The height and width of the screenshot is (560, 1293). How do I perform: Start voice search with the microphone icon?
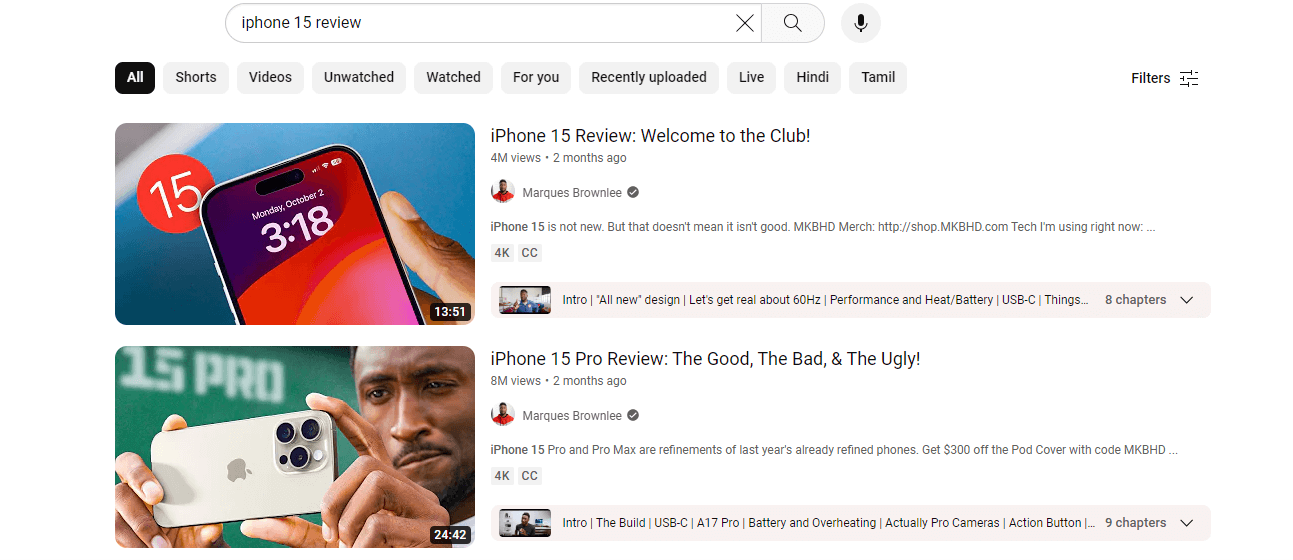pyautogui.click(x=861, y=23)
